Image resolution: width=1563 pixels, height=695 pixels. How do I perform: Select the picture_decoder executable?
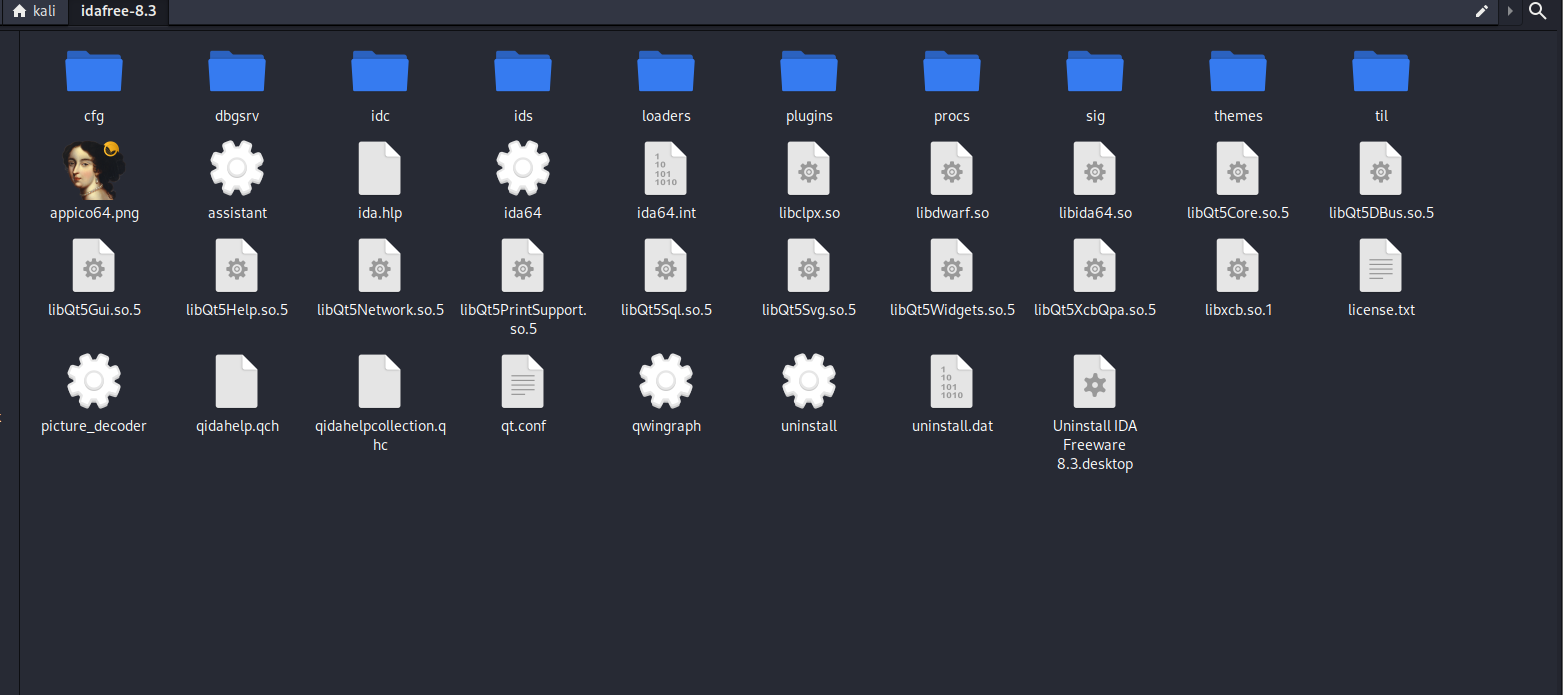pos(94,382)
